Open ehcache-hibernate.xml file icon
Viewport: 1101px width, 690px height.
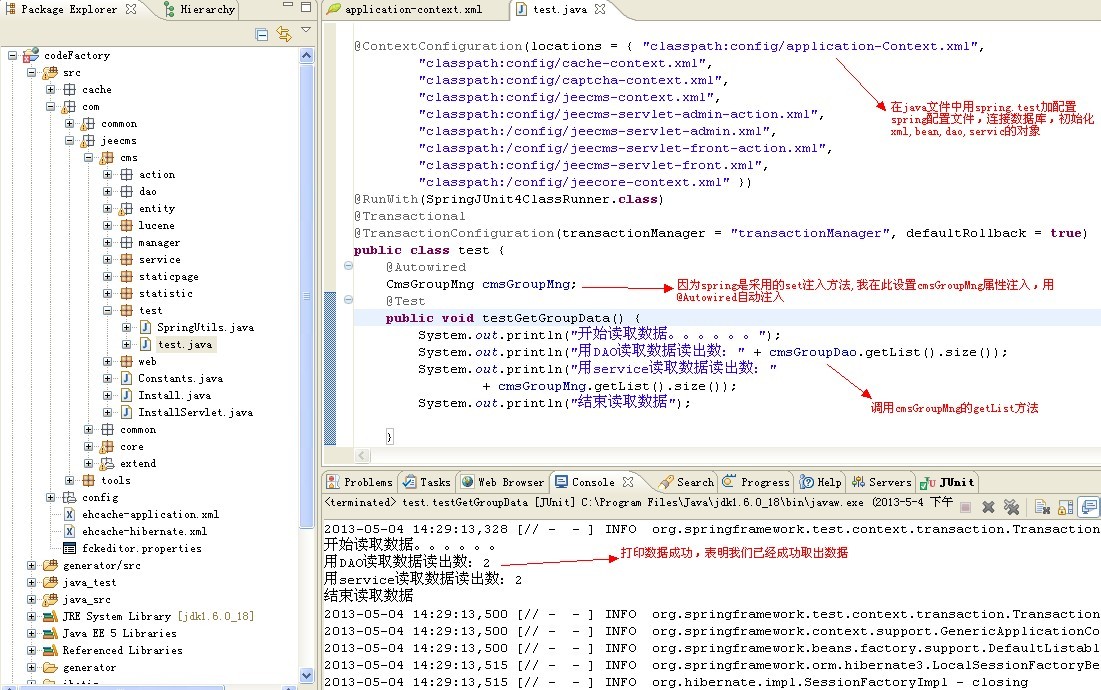70,531
